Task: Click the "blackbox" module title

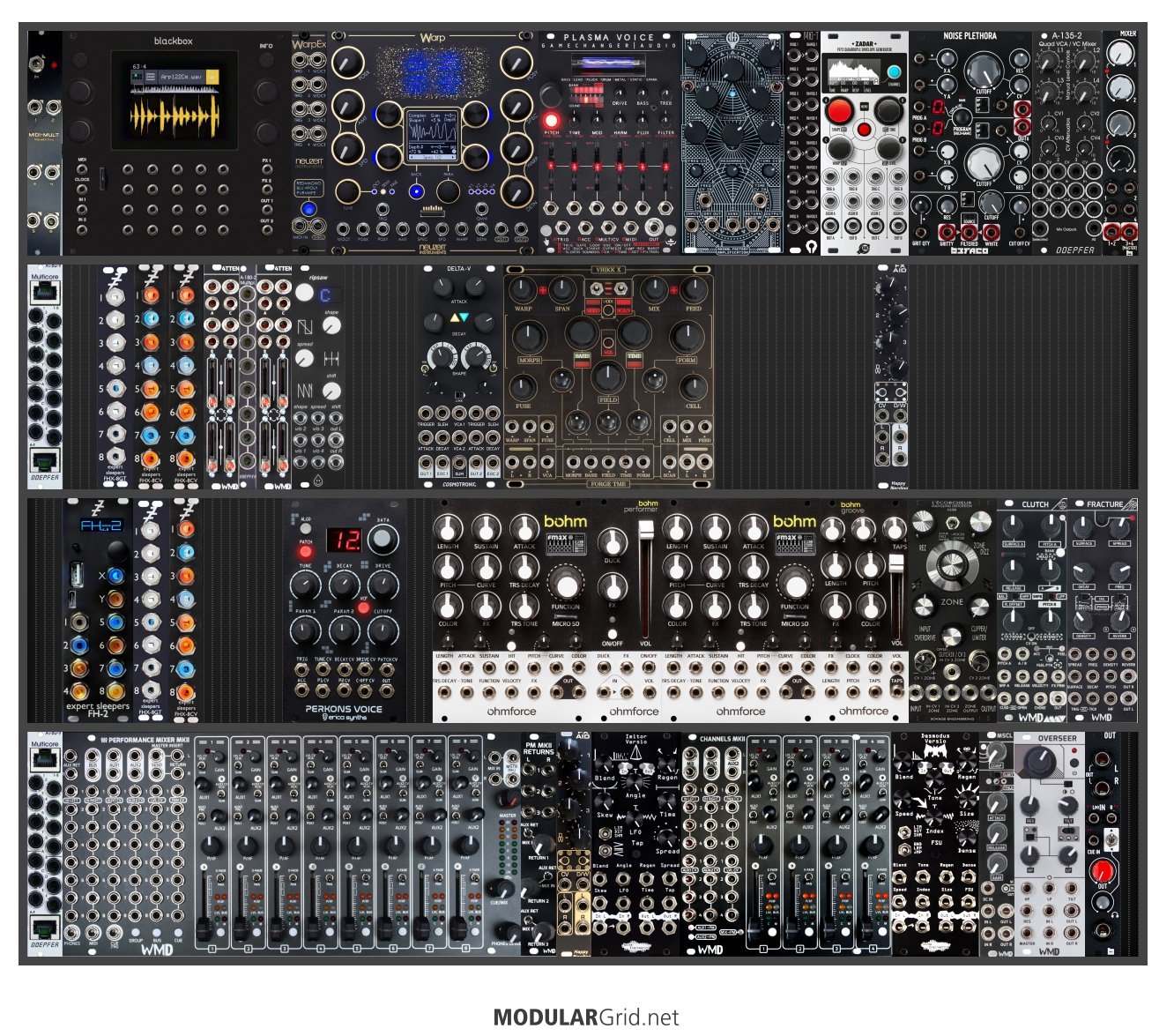Action: pos(173,41)
